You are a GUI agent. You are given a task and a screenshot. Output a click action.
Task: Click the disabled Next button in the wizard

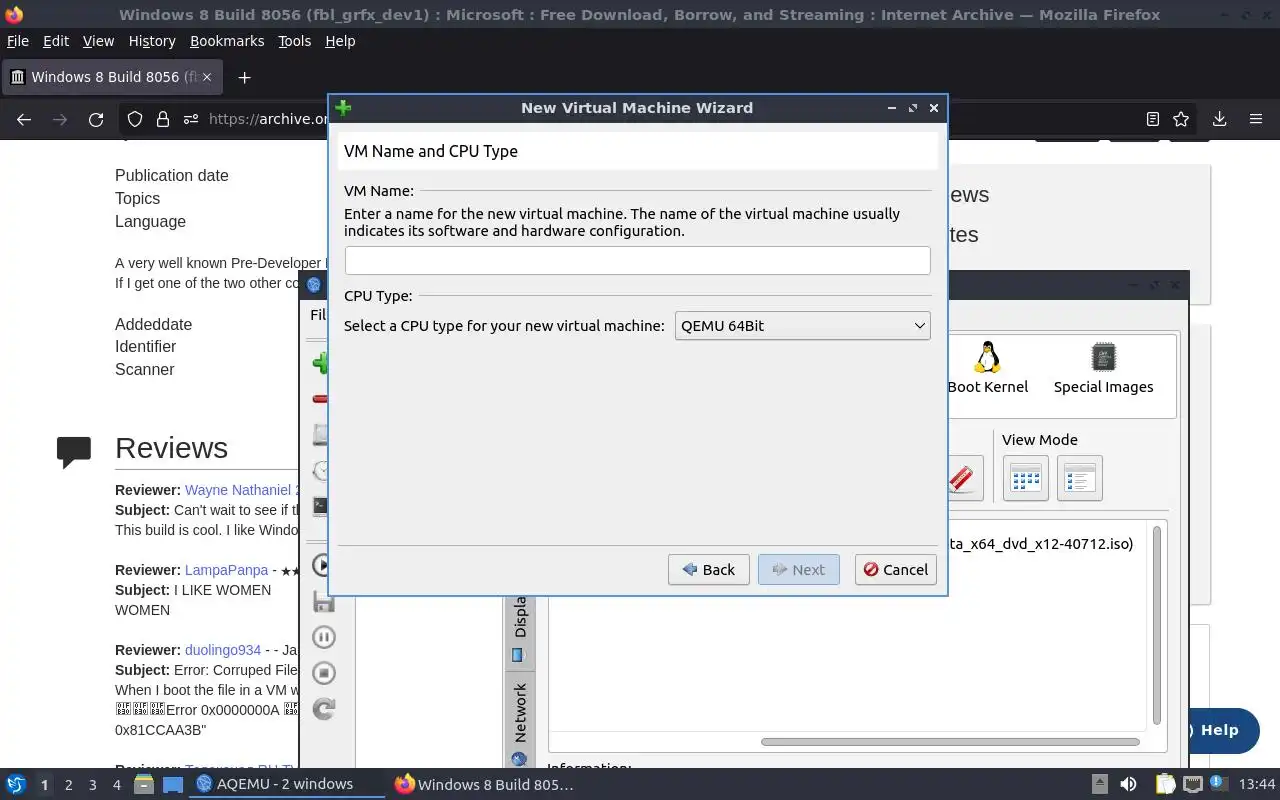tap(799, 569)
